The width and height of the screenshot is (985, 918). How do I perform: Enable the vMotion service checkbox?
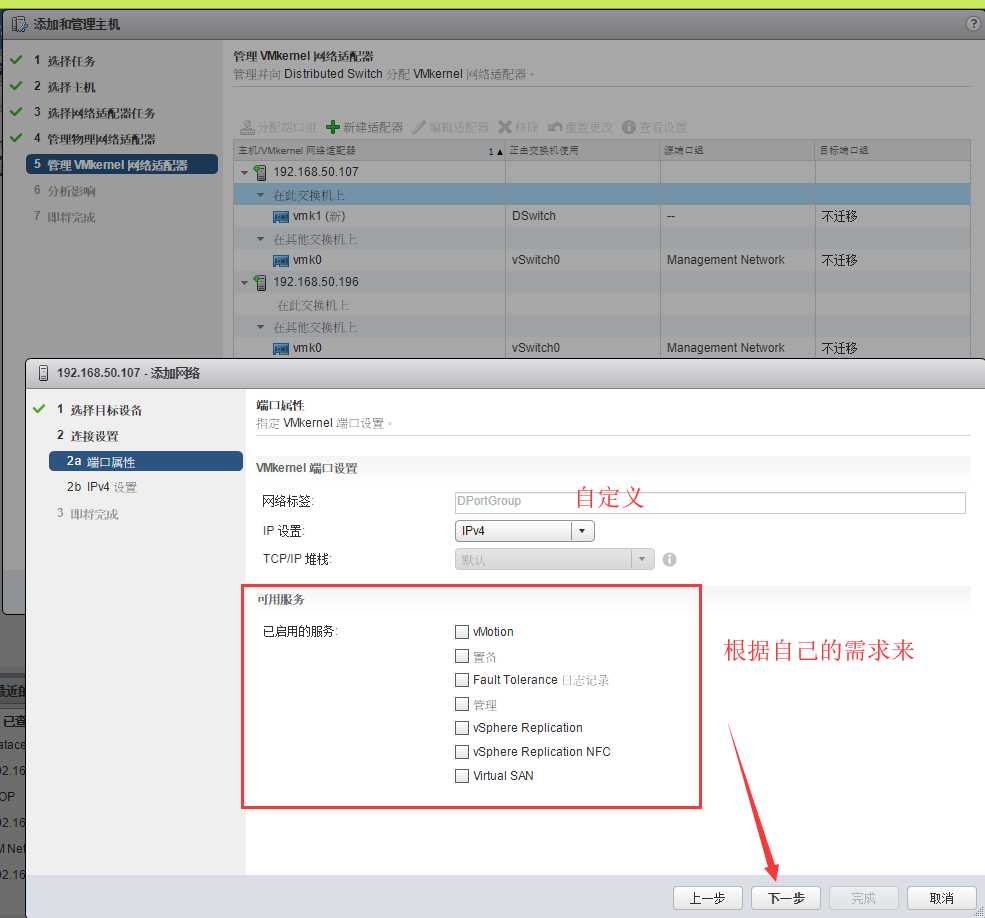462,631
